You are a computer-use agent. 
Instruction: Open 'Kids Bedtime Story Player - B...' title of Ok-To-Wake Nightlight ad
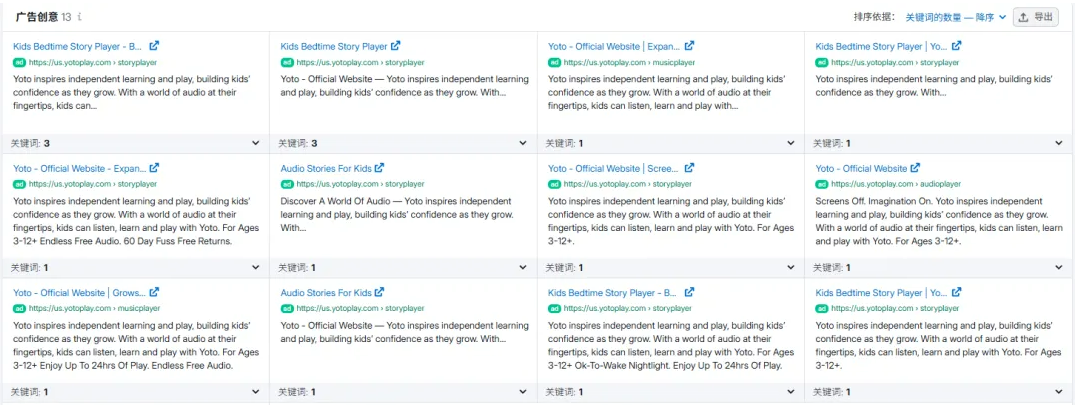tap(613, 293)
